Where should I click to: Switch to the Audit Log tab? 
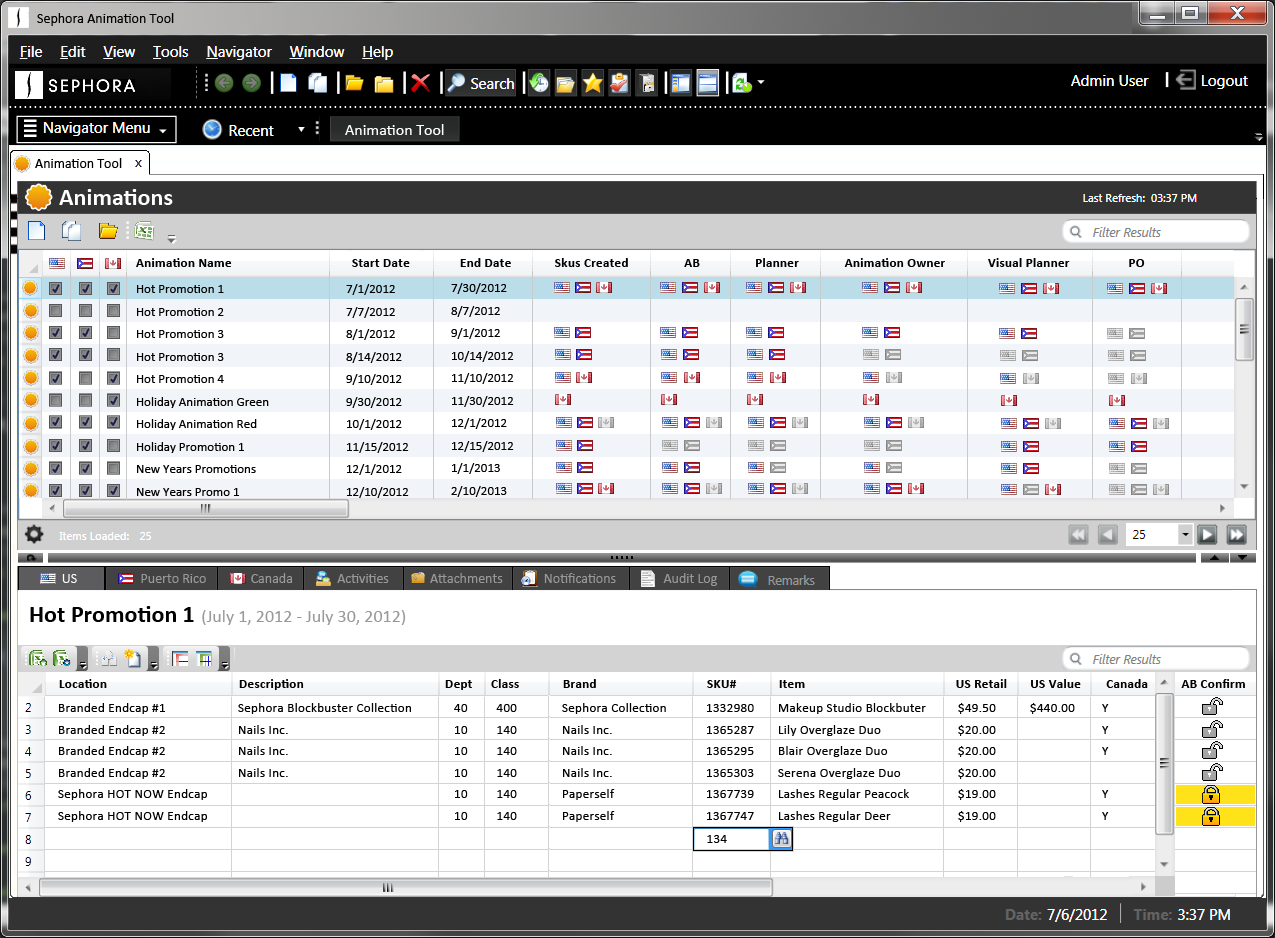[678, 578]
